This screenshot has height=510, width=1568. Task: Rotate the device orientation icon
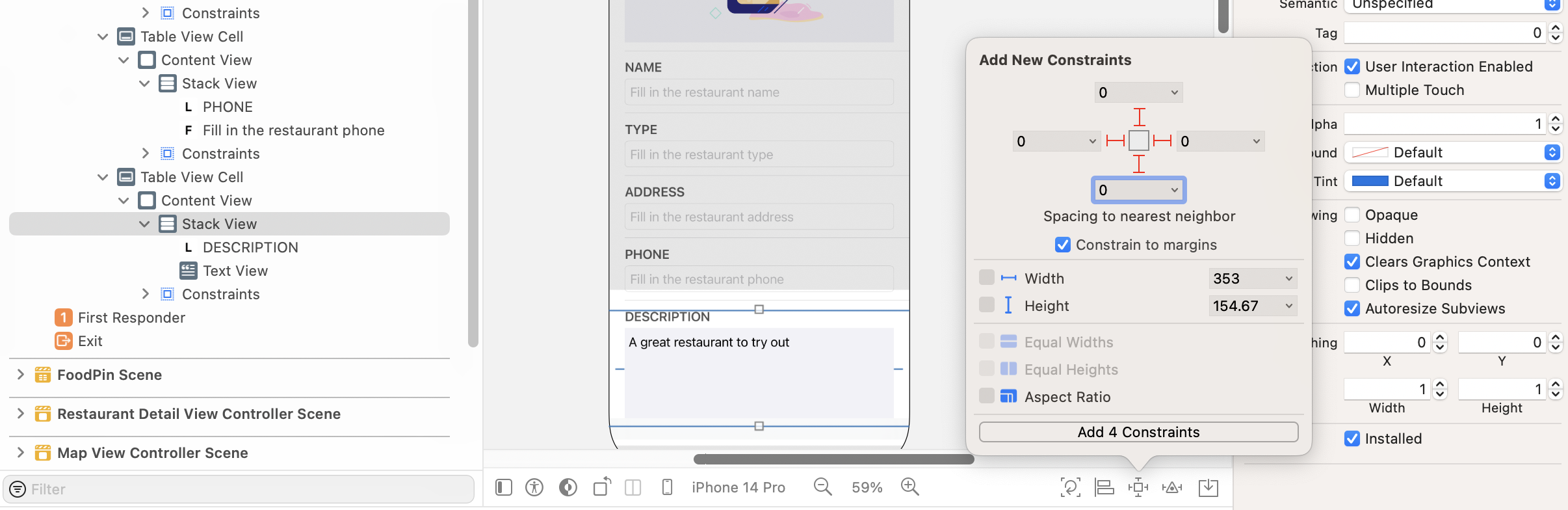[602, 487]
